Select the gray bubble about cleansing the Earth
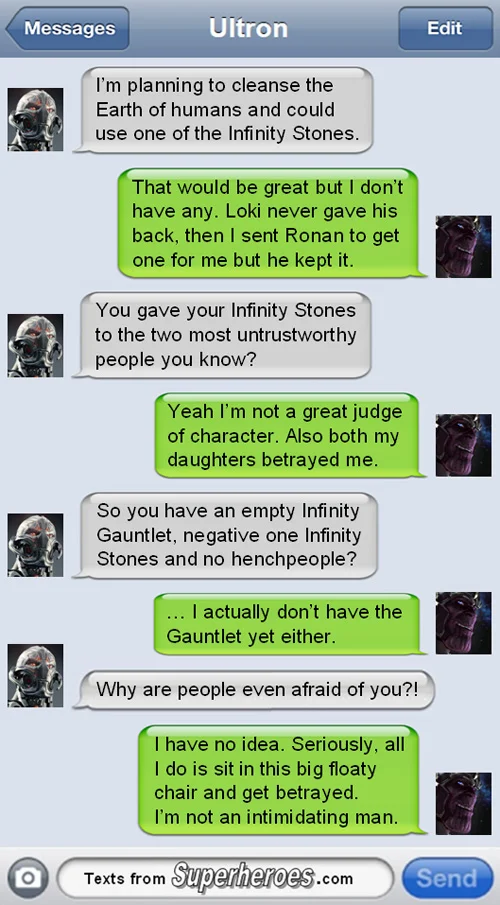 point(224,110)
